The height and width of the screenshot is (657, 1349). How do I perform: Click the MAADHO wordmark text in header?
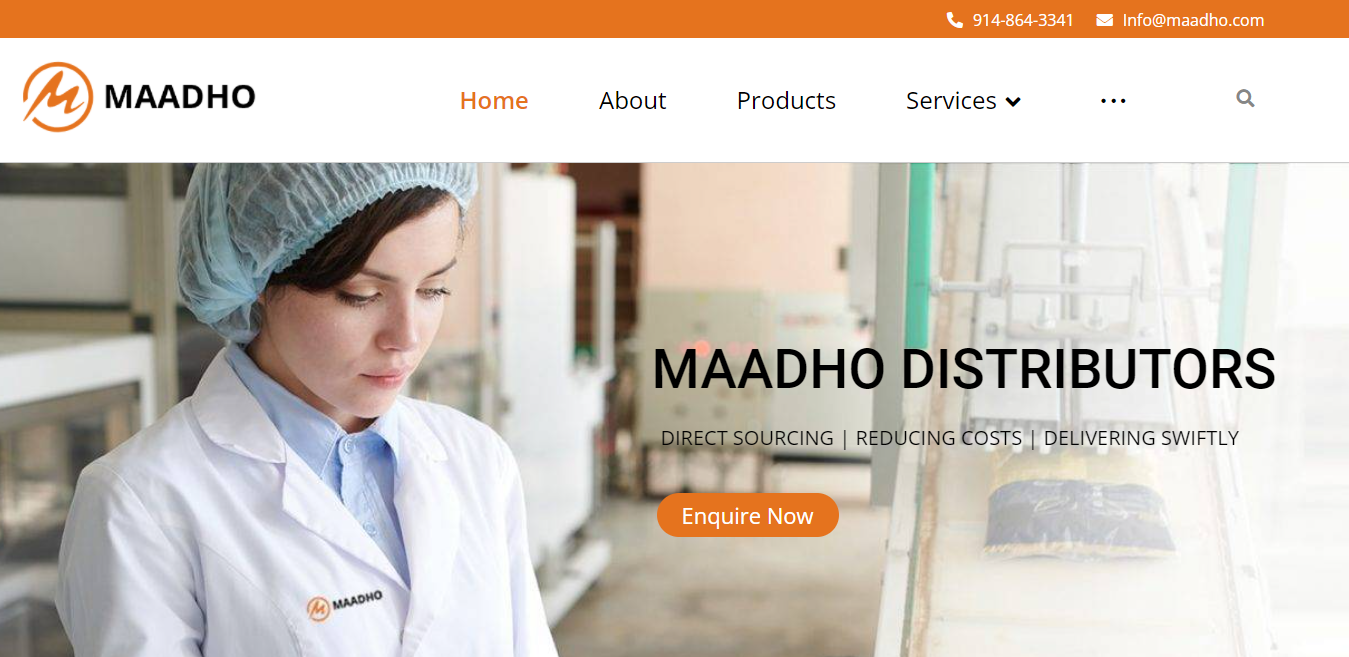pyautogui.click(x=180, y=97)
